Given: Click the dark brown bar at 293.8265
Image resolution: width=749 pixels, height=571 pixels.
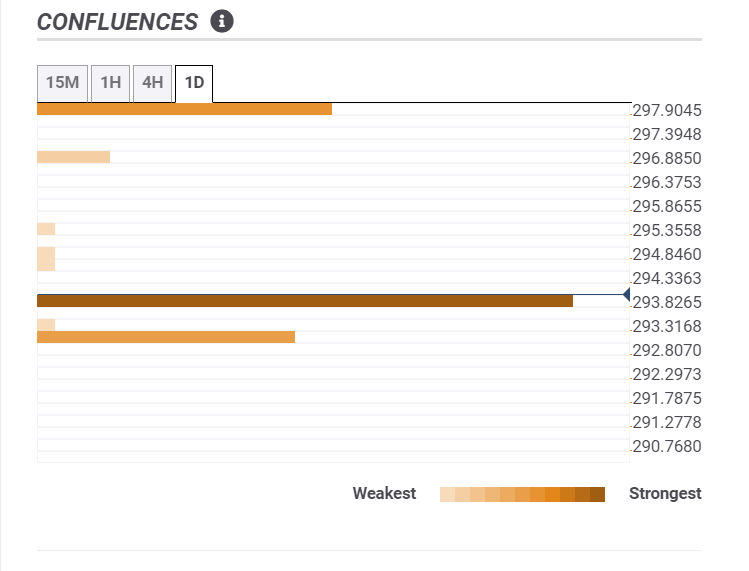Looking at the screenshot, I should point(304,300).
